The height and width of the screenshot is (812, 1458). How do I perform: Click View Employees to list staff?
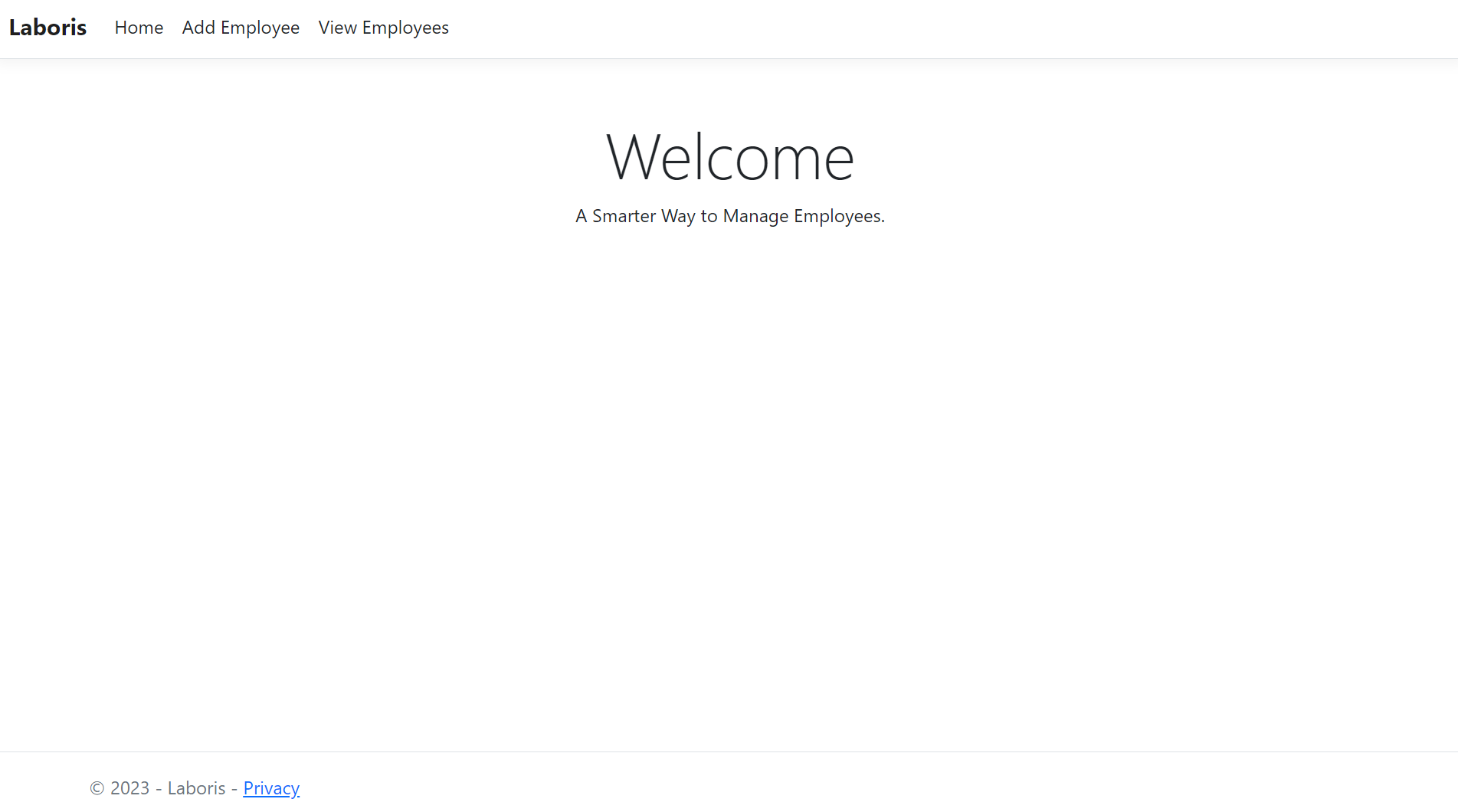[383, 28]
